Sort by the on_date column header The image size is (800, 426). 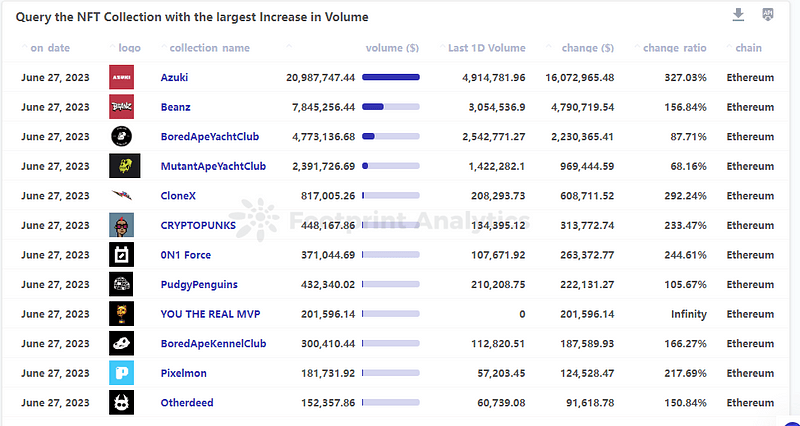(50, 48)
